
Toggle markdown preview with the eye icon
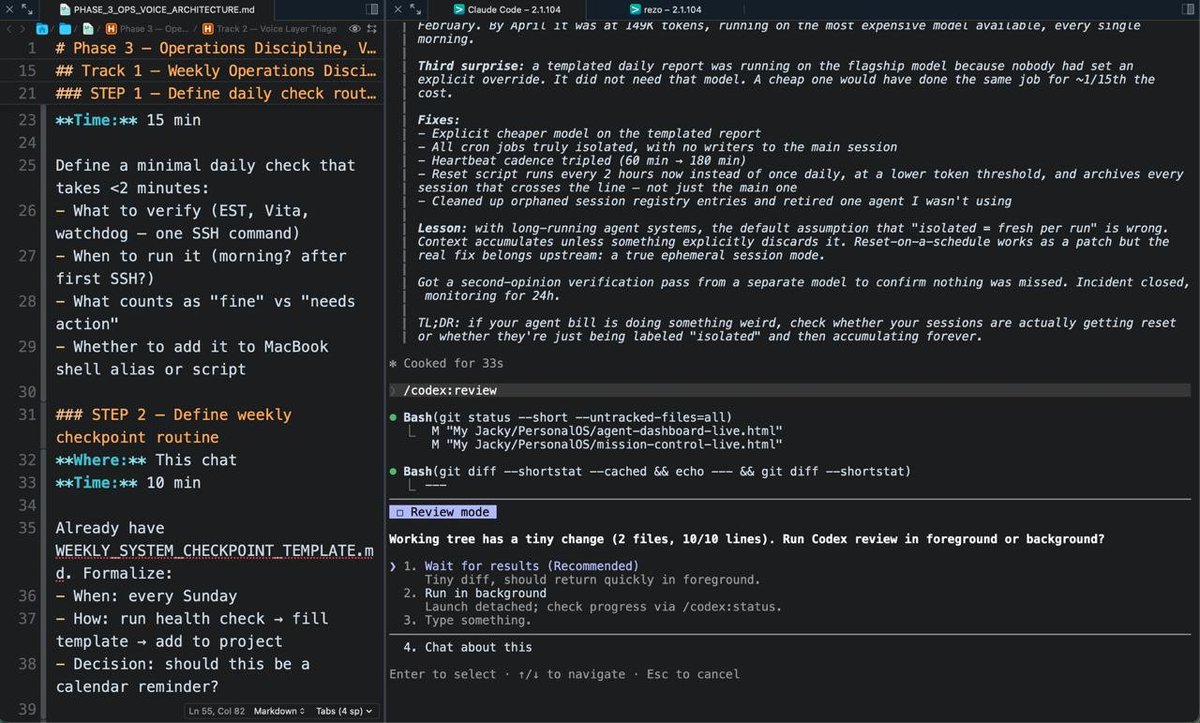tap(354, 29)
